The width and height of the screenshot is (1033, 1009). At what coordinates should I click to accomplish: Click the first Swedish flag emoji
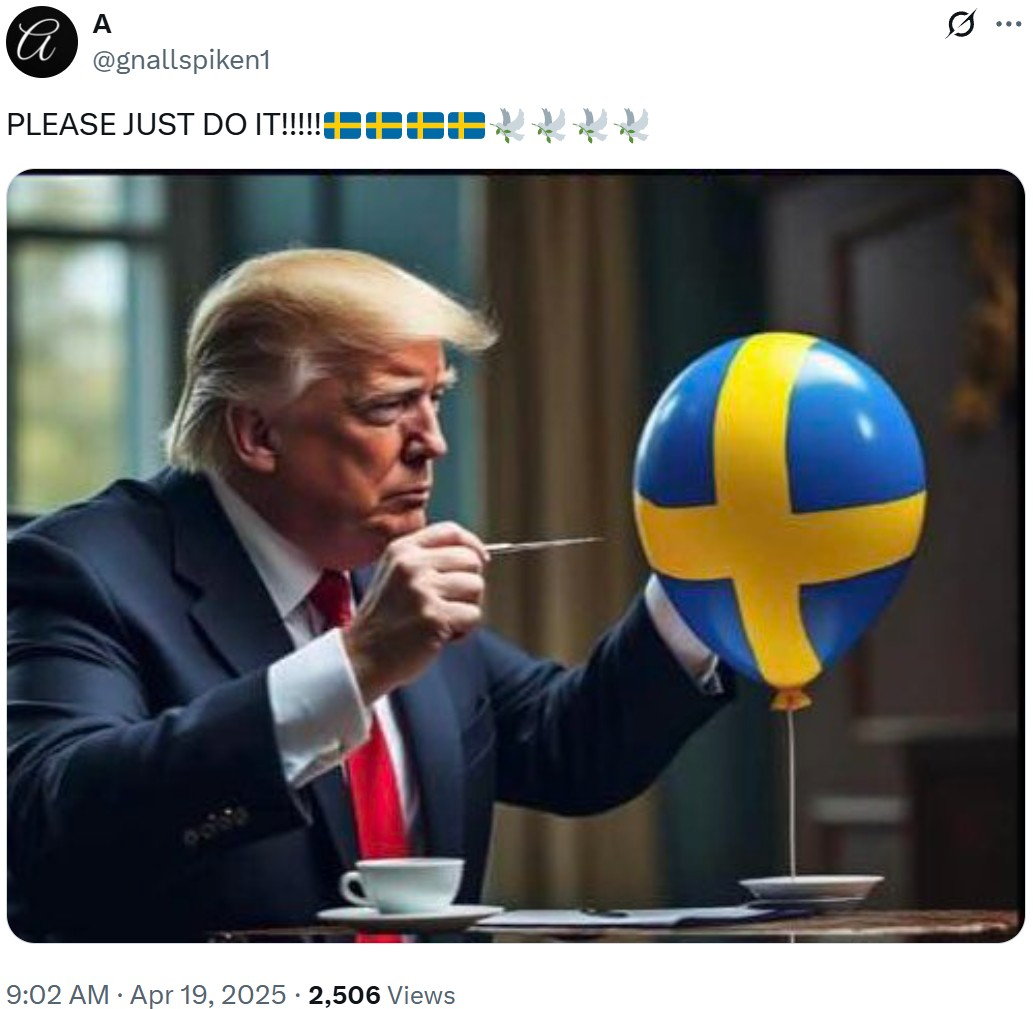coord(343,125)
